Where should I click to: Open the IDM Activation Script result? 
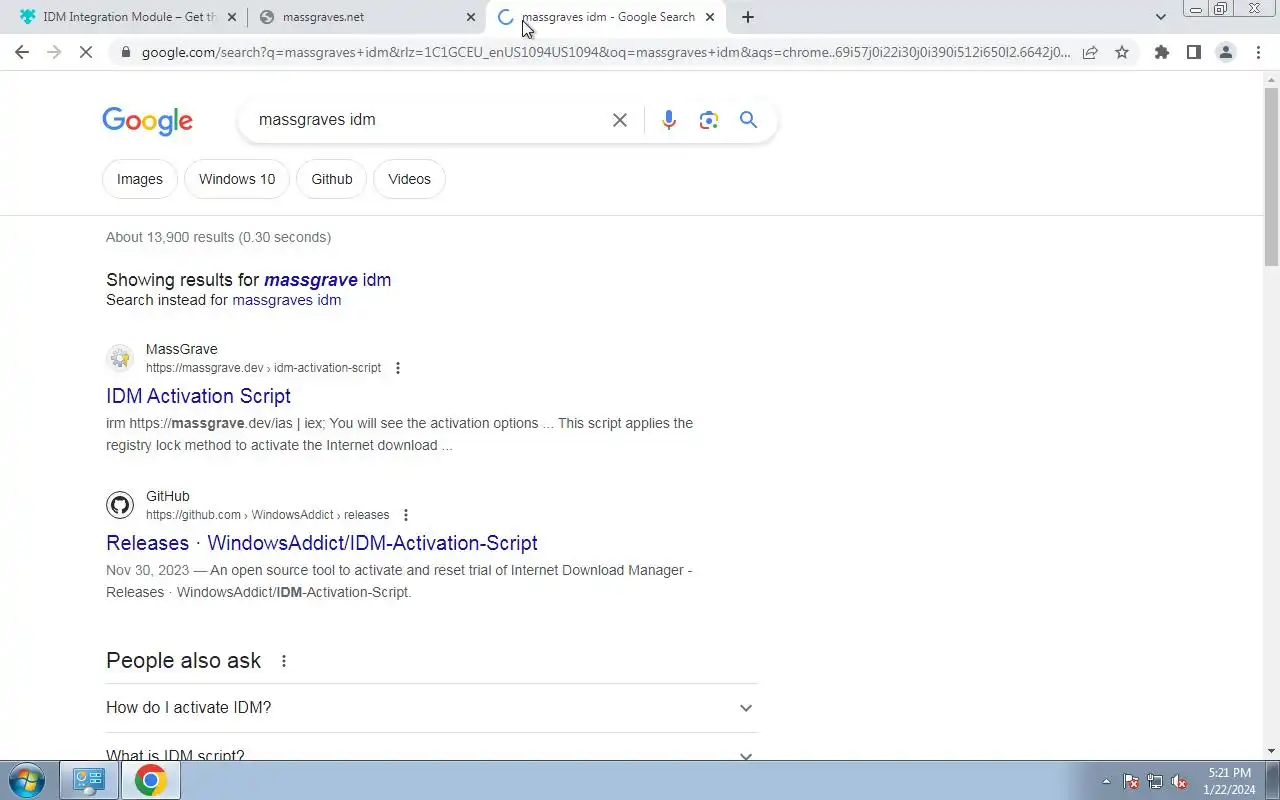coord(198,396)
